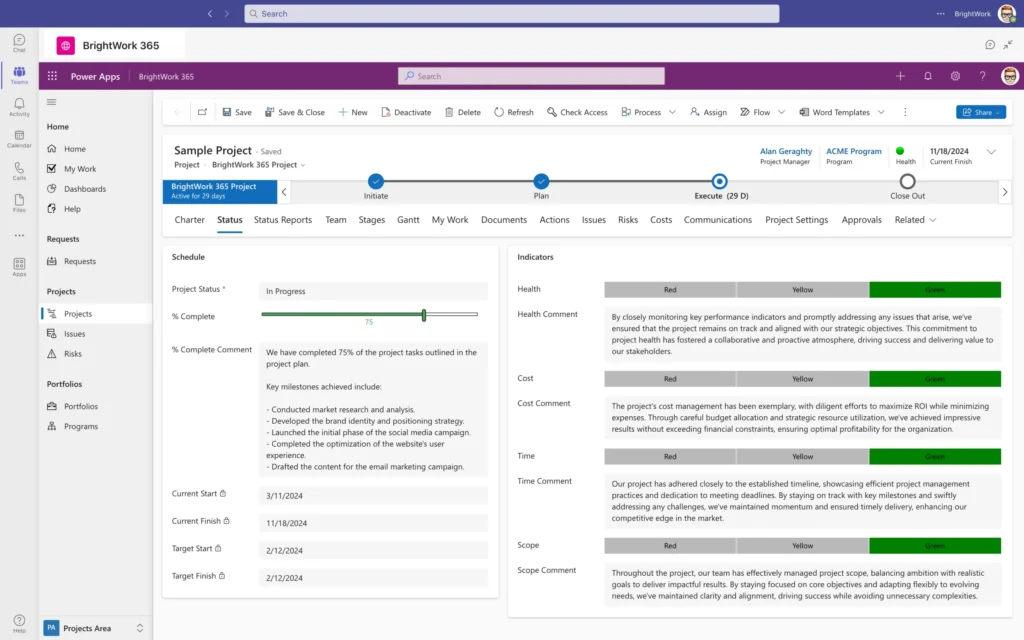Open the Power Apps waffle launcher

(52, 76)
